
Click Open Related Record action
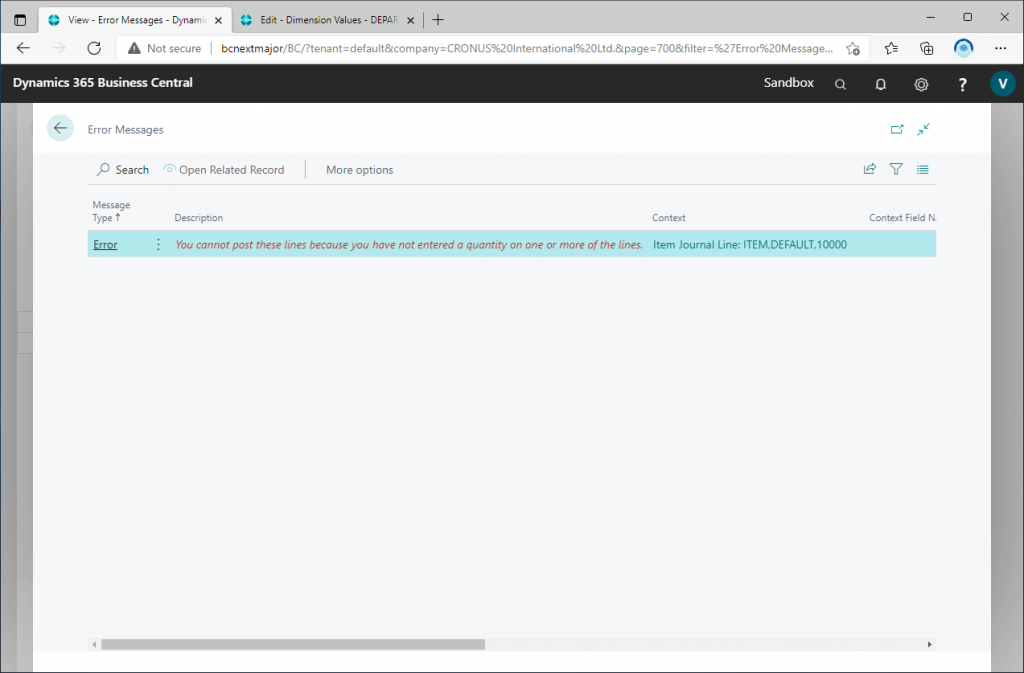223,170
